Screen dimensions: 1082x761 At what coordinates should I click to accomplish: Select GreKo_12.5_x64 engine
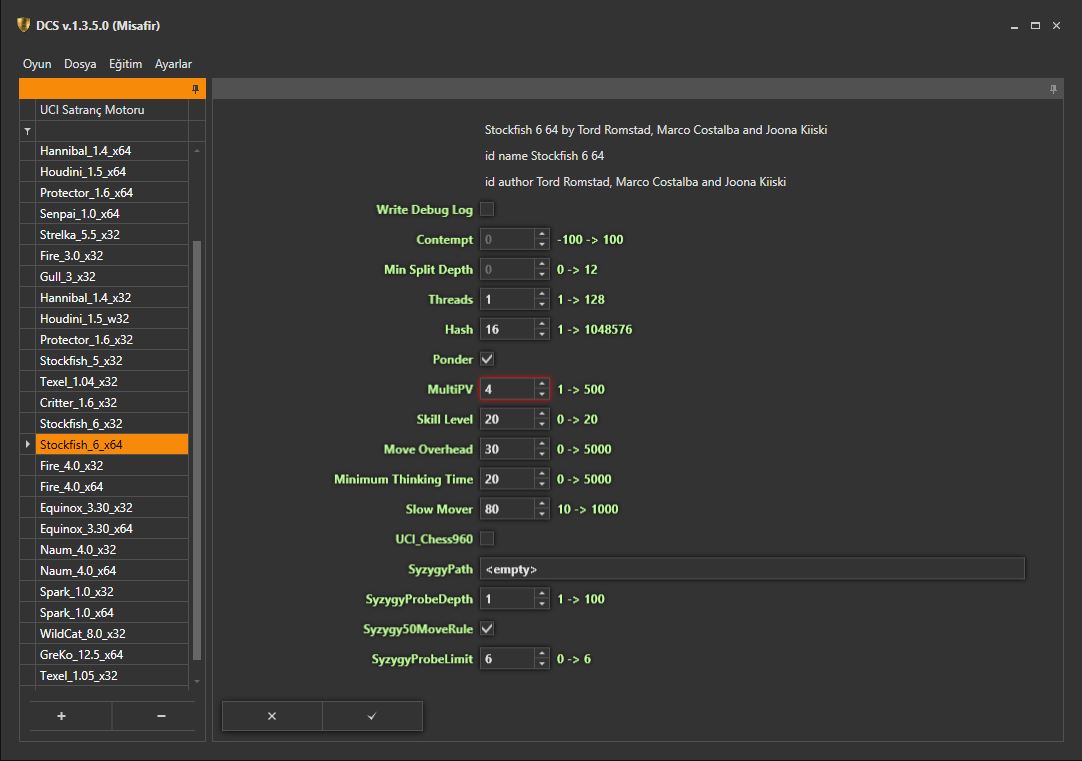click(112, 655)
